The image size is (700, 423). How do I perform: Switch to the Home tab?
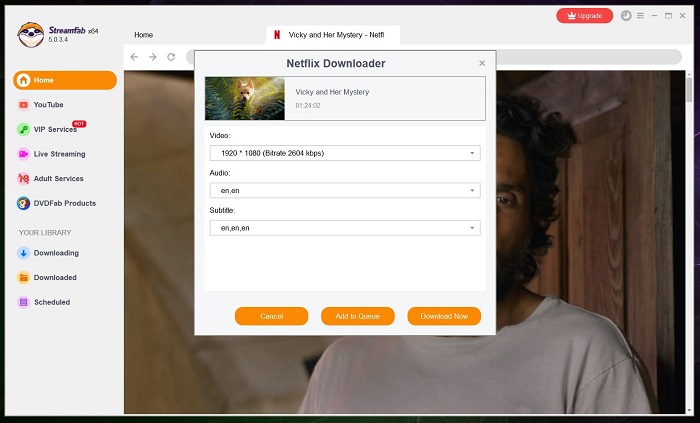(x=143, y=35)
